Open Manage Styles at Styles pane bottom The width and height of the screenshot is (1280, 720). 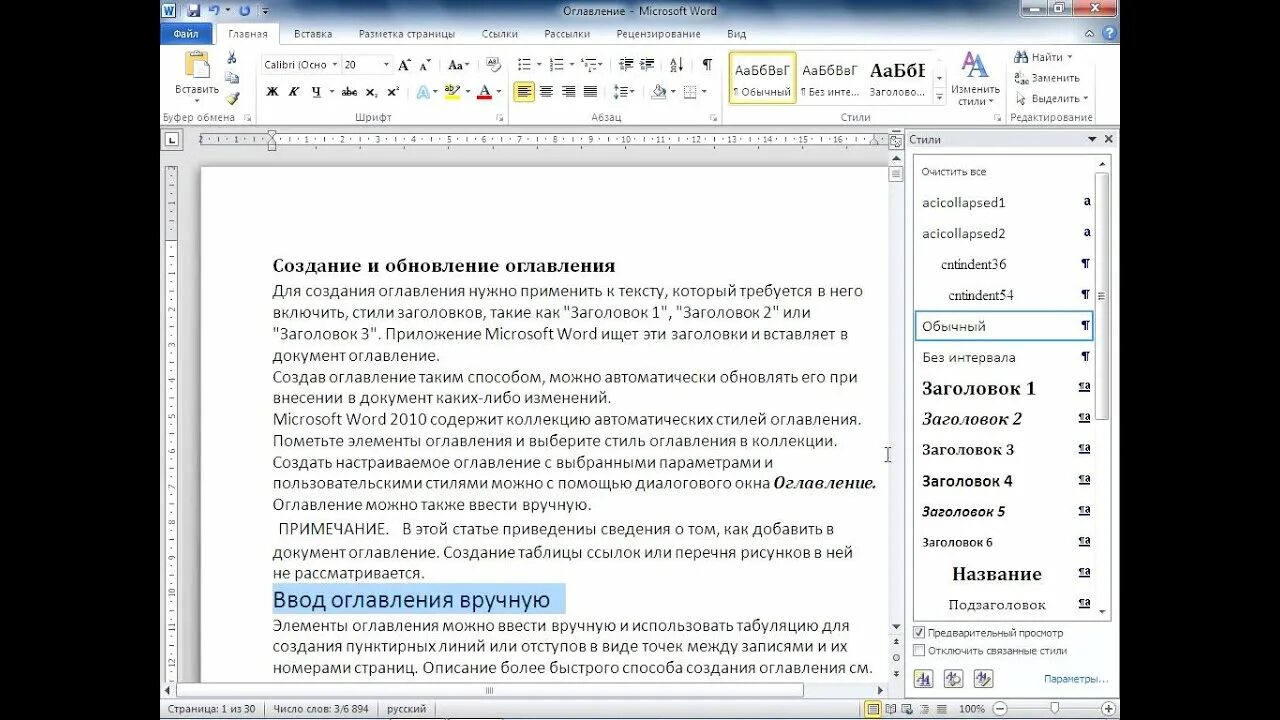(x=983, y=679)
